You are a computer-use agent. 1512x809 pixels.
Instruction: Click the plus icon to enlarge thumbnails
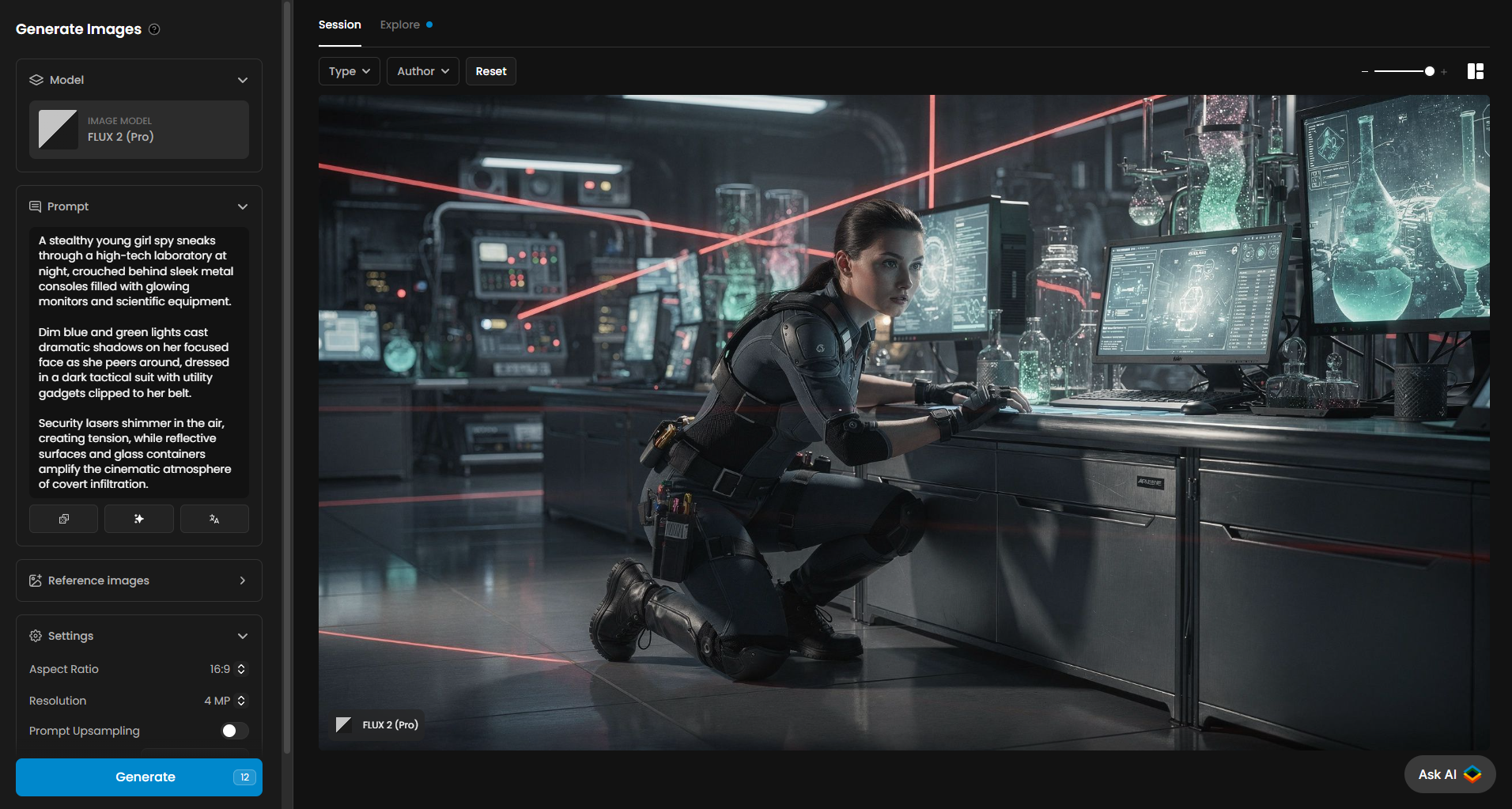(x=1444, y=72)
